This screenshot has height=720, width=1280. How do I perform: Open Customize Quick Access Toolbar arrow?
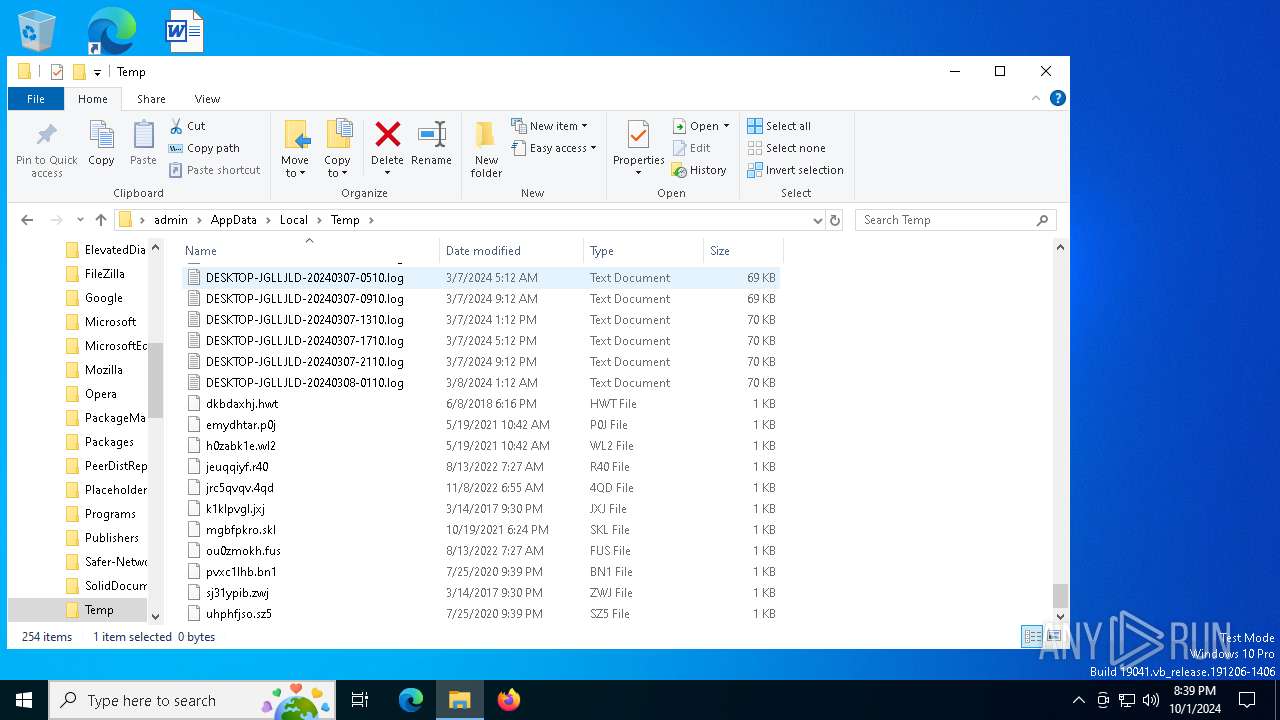97,72
